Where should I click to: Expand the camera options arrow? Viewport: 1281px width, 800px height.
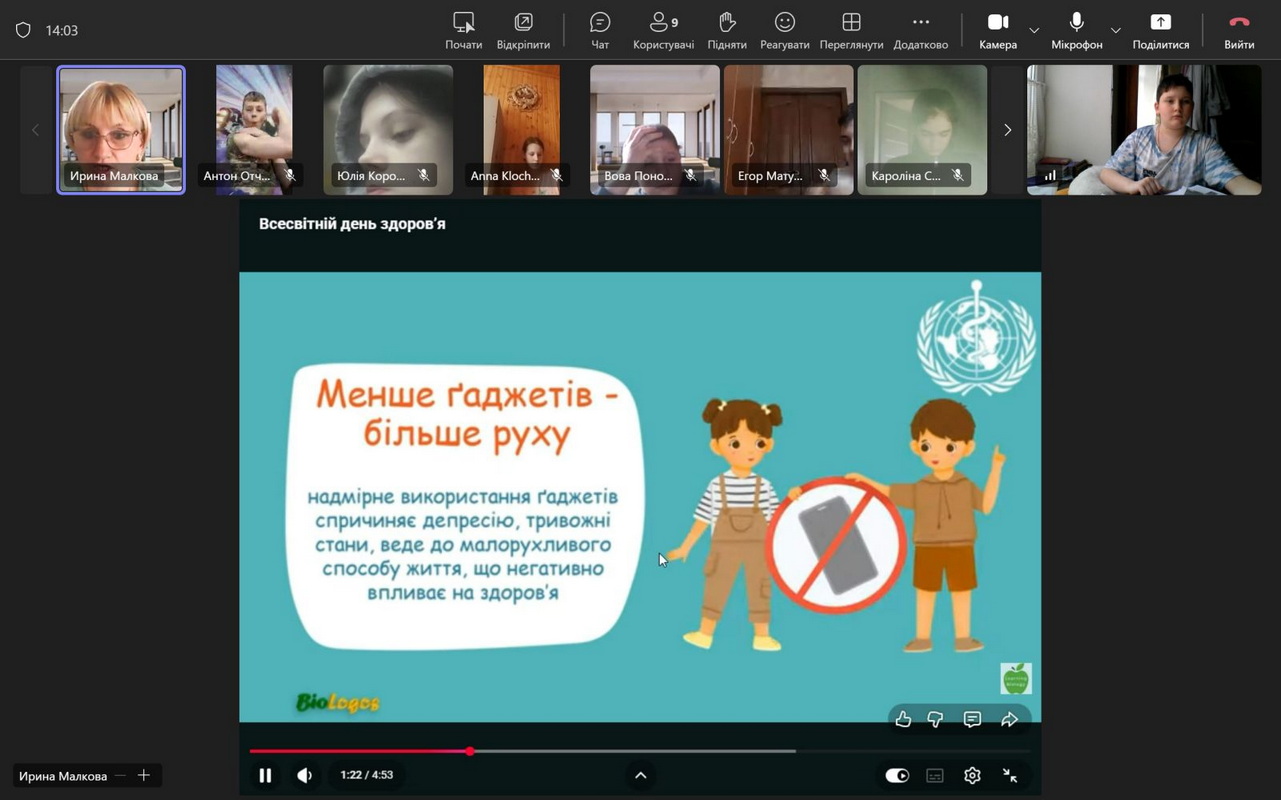[x=1034, y=31]
